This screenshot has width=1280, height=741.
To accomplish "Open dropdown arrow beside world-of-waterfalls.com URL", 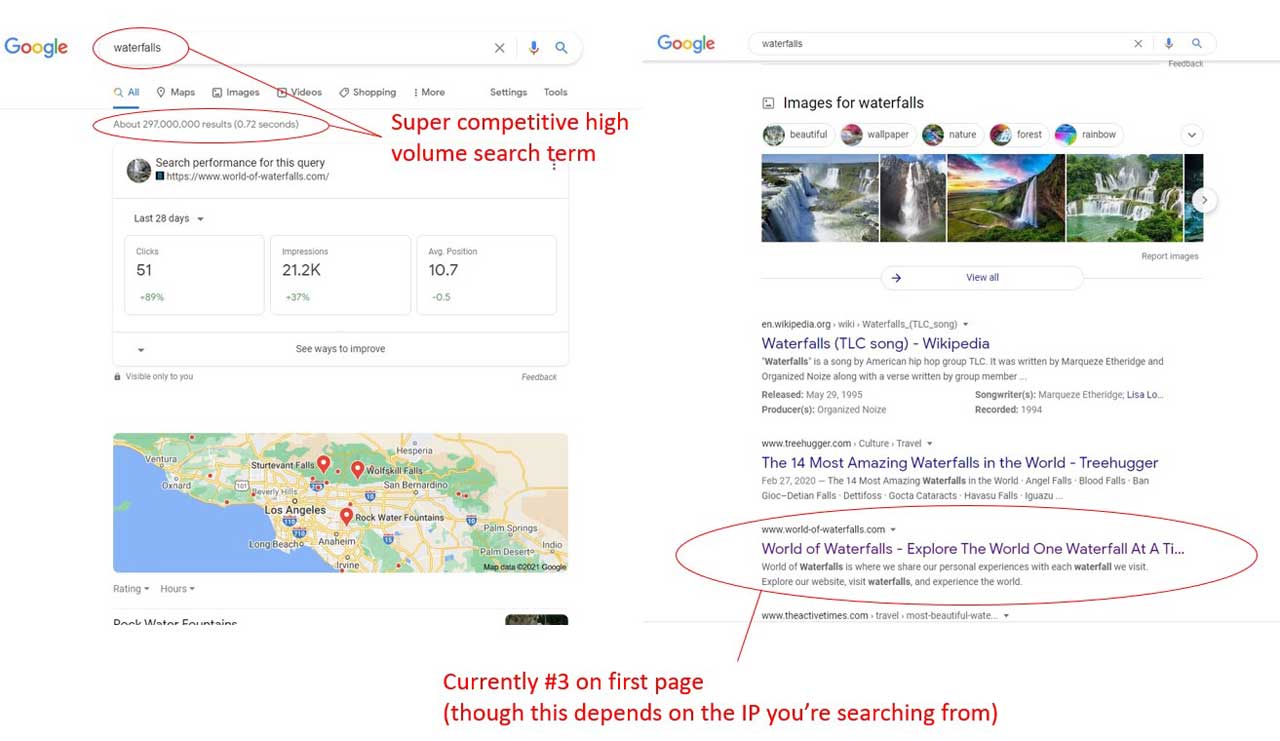I will coord(893,530).
